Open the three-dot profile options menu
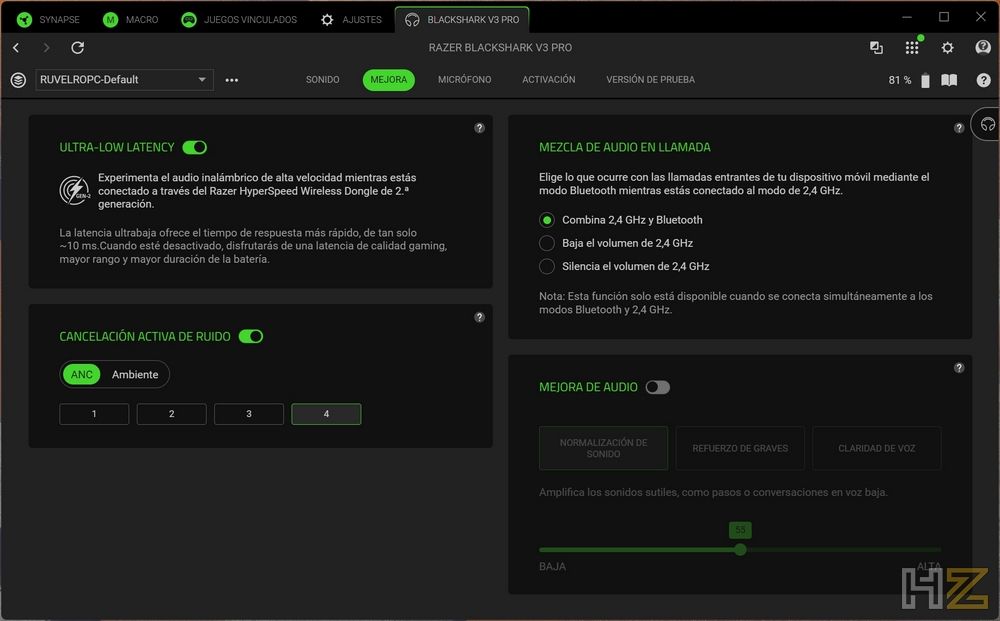 coord(232,80)
